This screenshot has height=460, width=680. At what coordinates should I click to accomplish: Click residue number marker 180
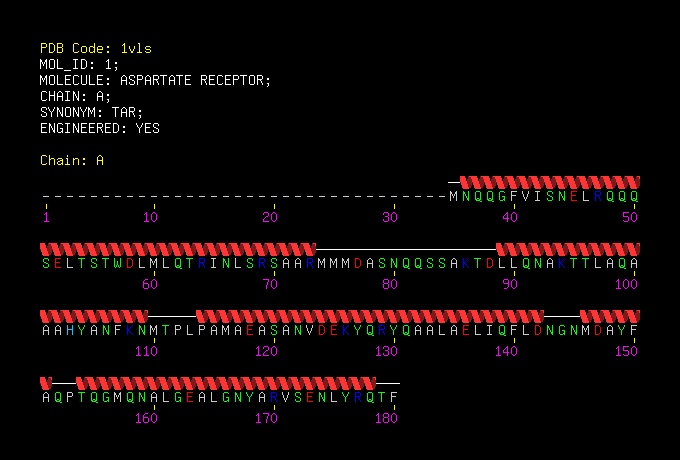386,418
